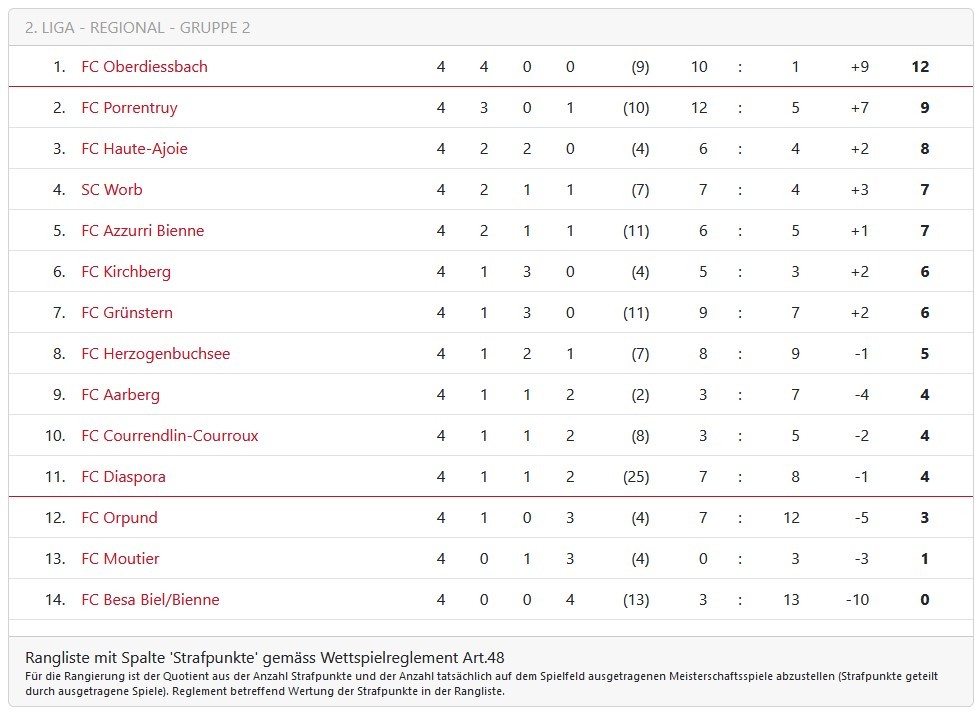Click on FC Kirchberg team link

click(126, 272)
